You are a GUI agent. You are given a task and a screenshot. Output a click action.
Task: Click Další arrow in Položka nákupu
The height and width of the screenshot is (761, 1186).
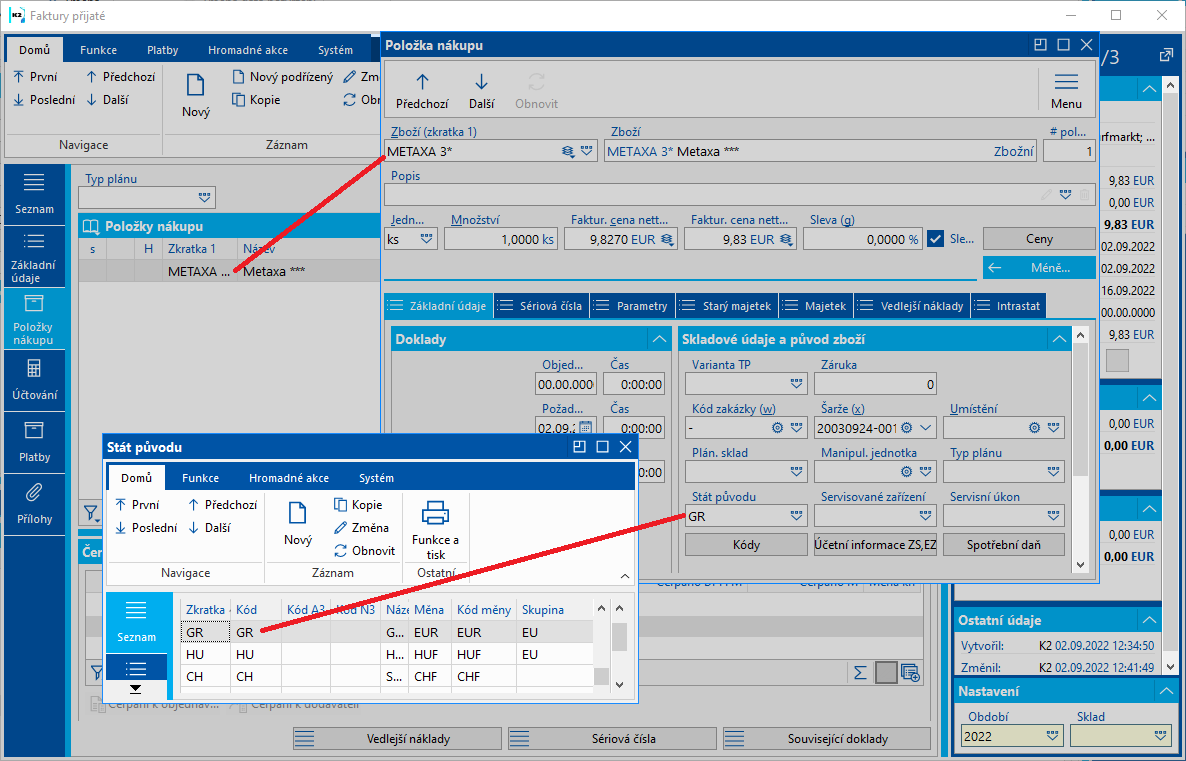click(481, 82)
